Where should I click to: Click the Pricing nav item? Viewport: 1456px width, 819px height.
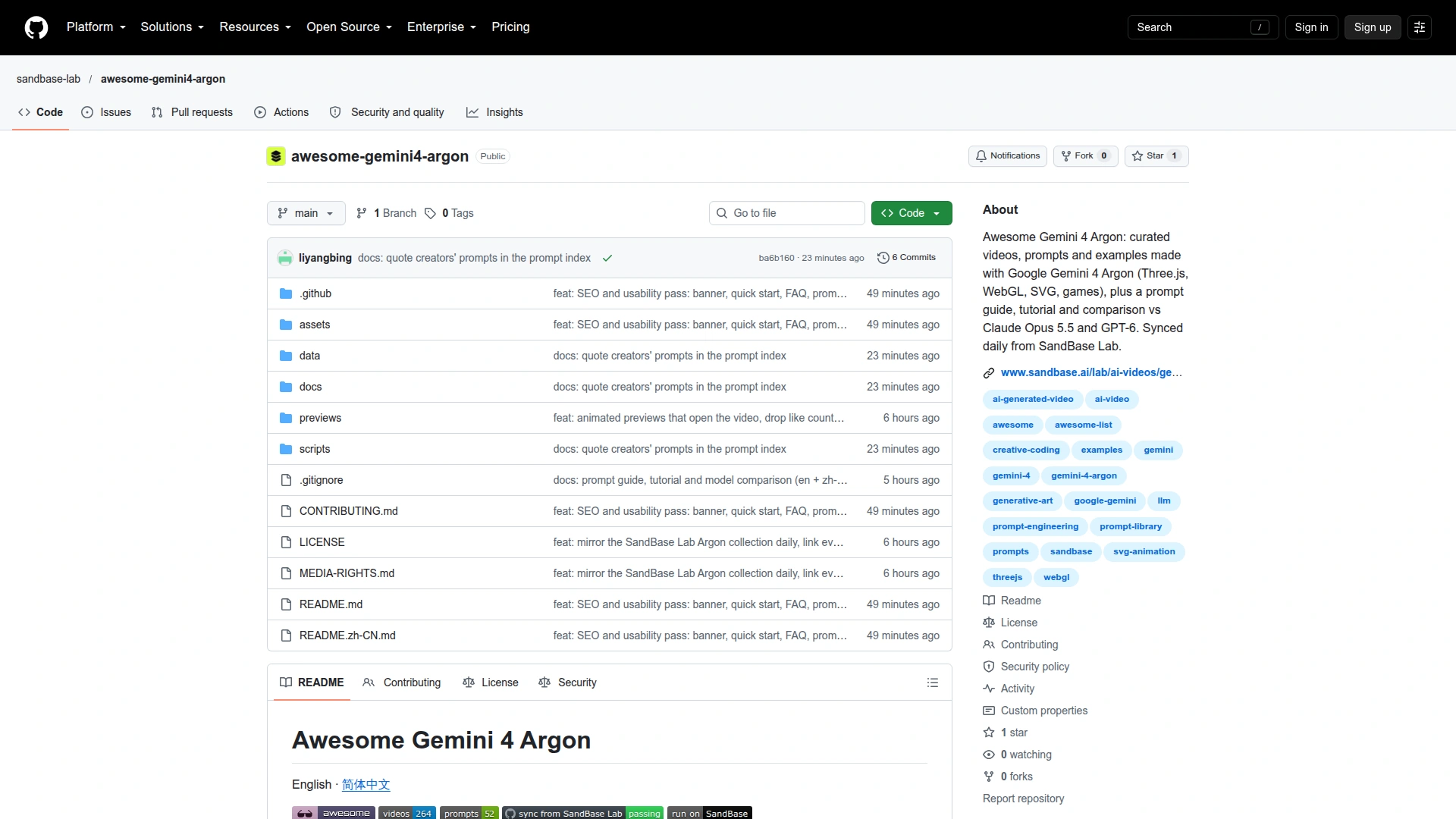point(510,27)
